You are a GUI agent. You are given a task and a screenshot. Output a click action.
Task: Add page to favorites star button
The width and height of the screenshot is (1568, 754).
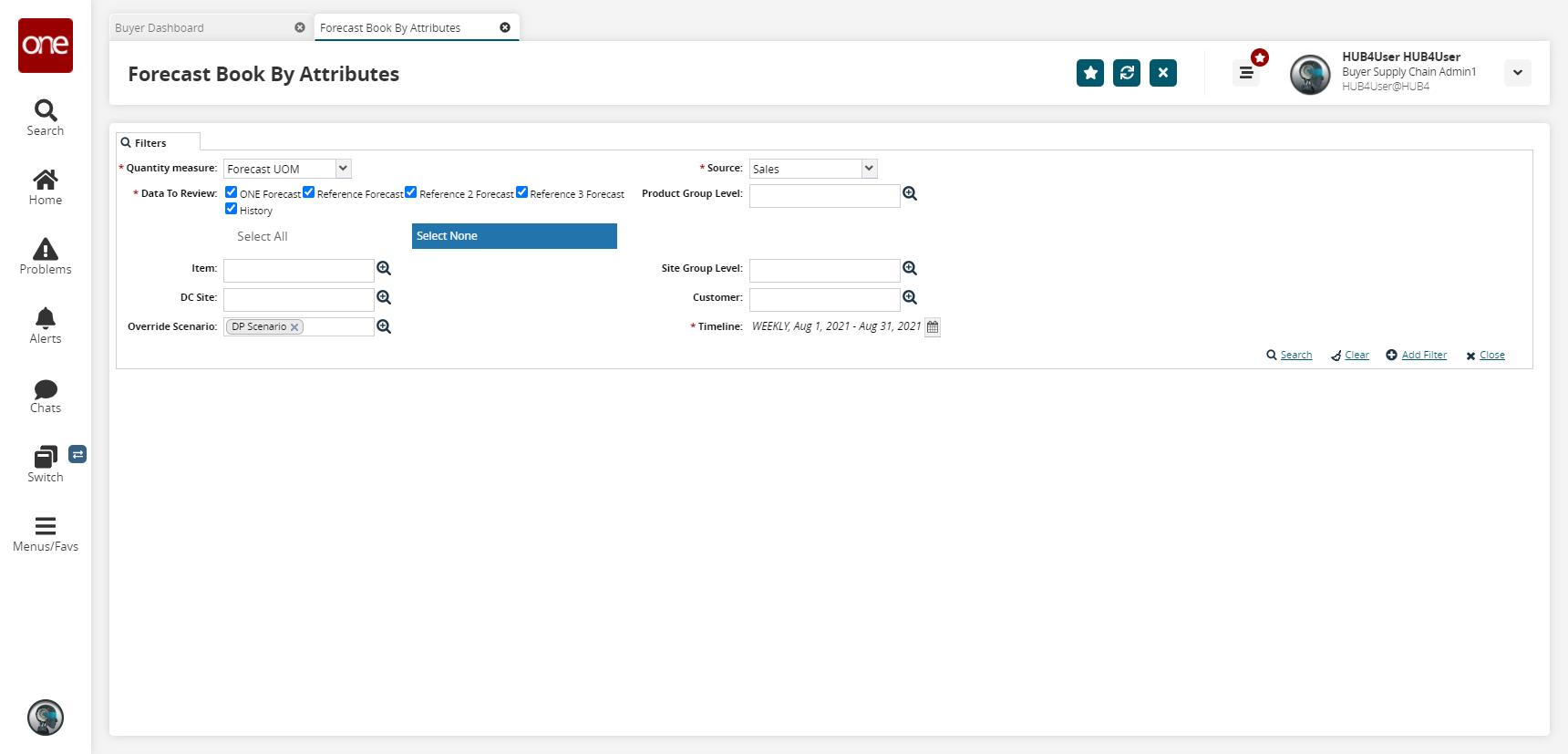click(x=1090, y=73)
